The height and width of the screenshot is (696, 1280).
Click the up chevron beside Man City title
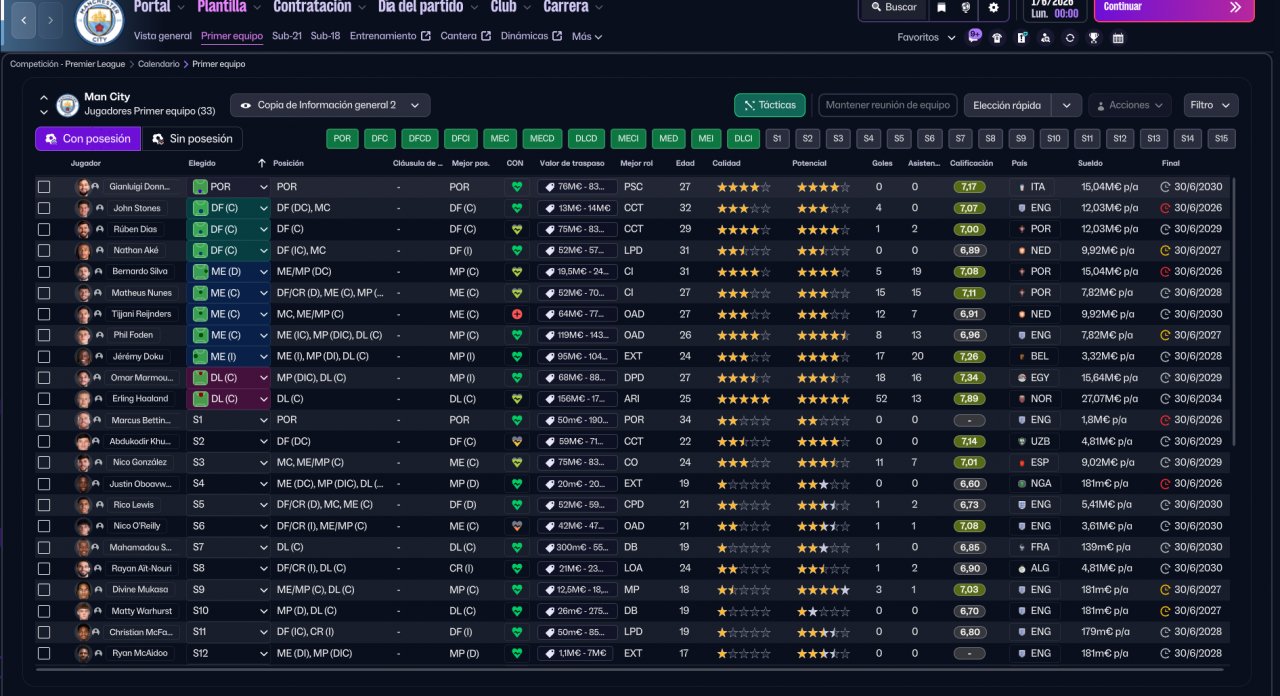(x=44, y=98)
